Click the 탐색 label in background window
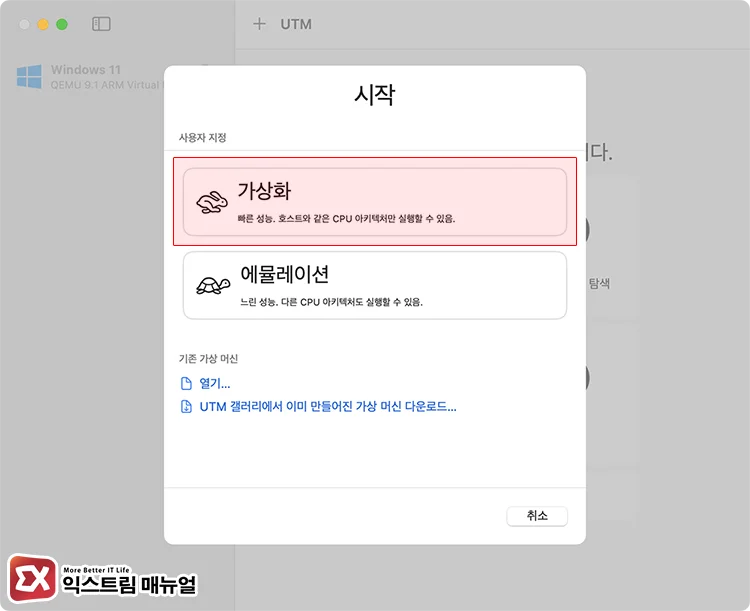The height and width of the screenshot is (611, 750). click(x=599, y=283)
